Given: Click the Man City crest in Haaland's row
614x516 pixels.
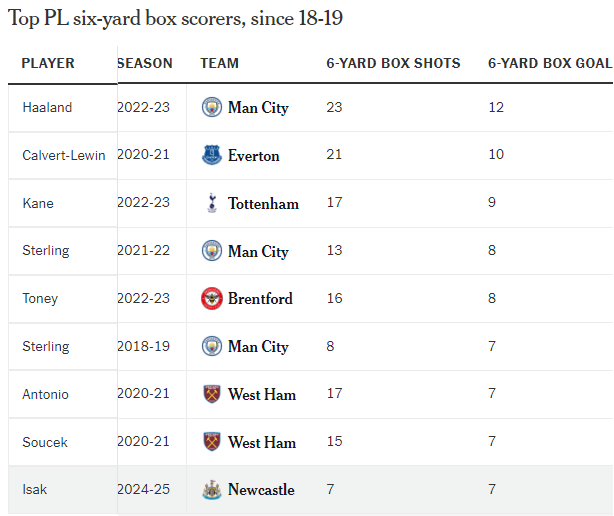Looking at the screenshot, I should point(211,107).
